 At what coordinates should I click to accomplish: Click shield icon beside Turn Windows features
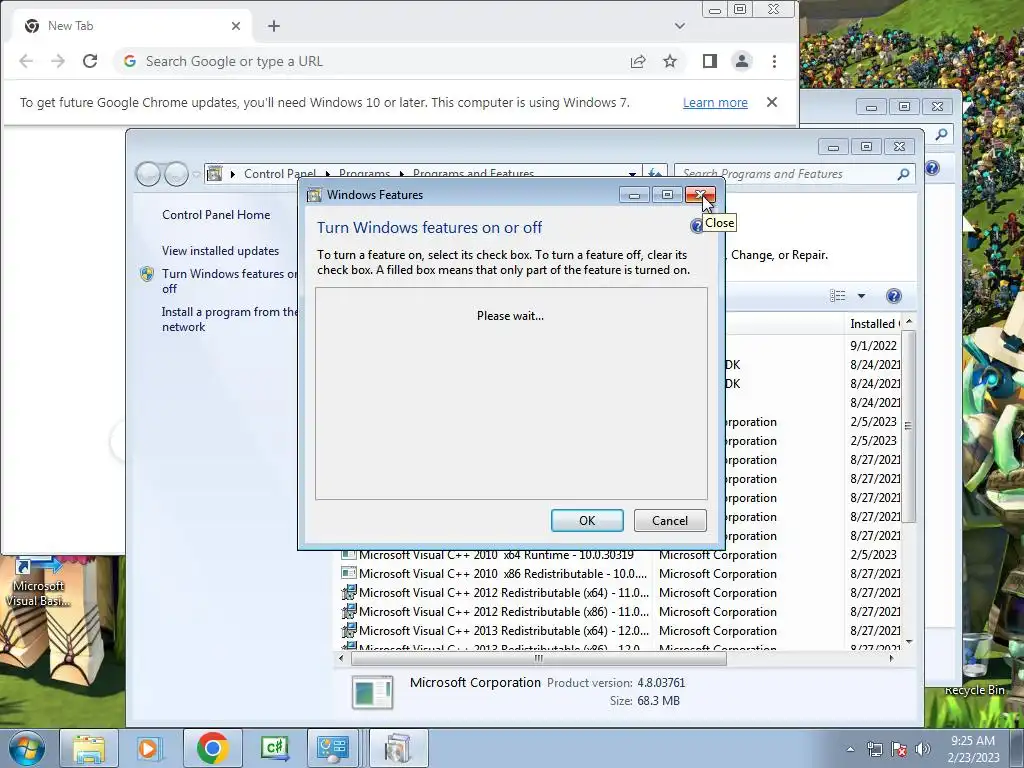(x=147, y=274)
